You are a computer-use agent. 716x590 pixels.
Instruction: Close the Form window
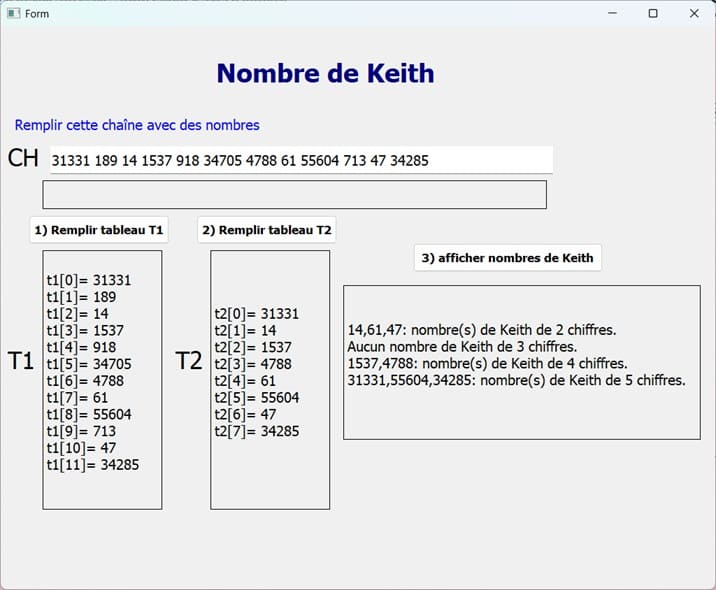[694, 14]
